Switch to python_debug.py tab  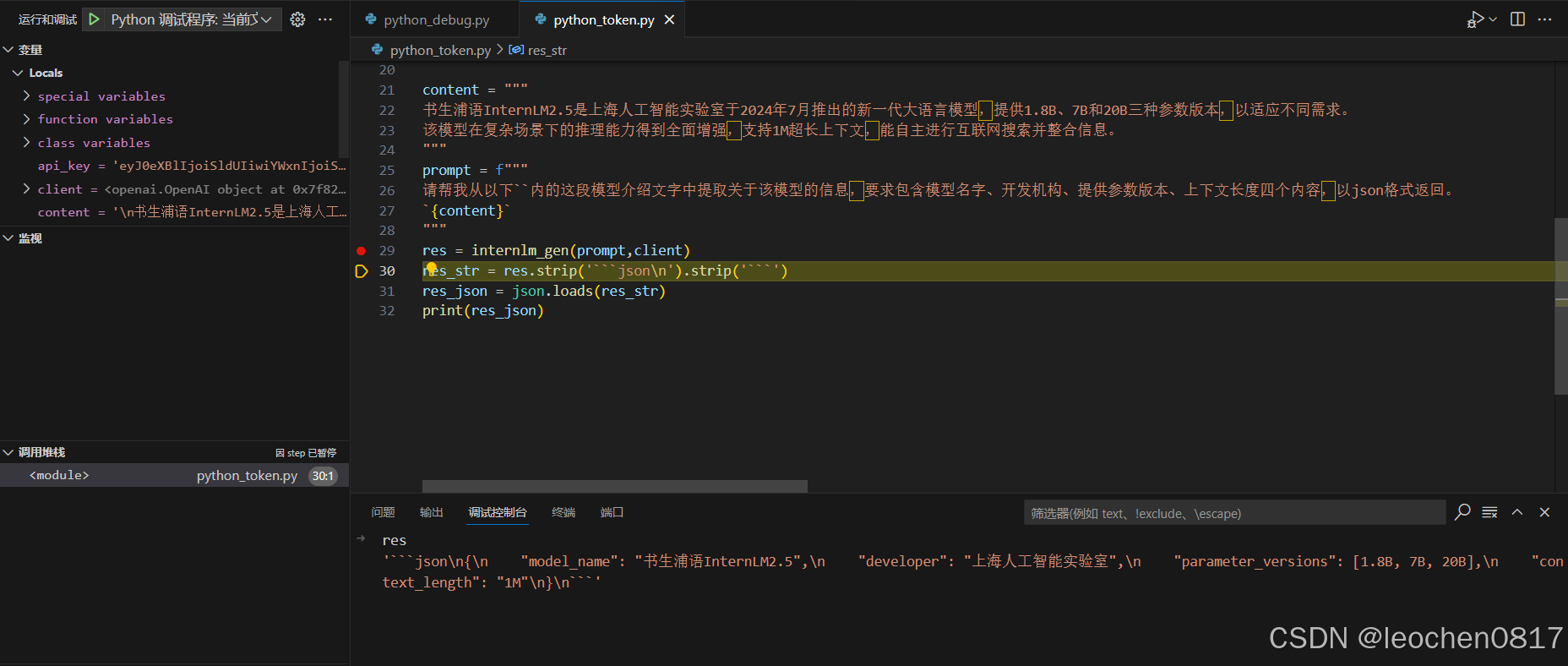click(436, 19)
